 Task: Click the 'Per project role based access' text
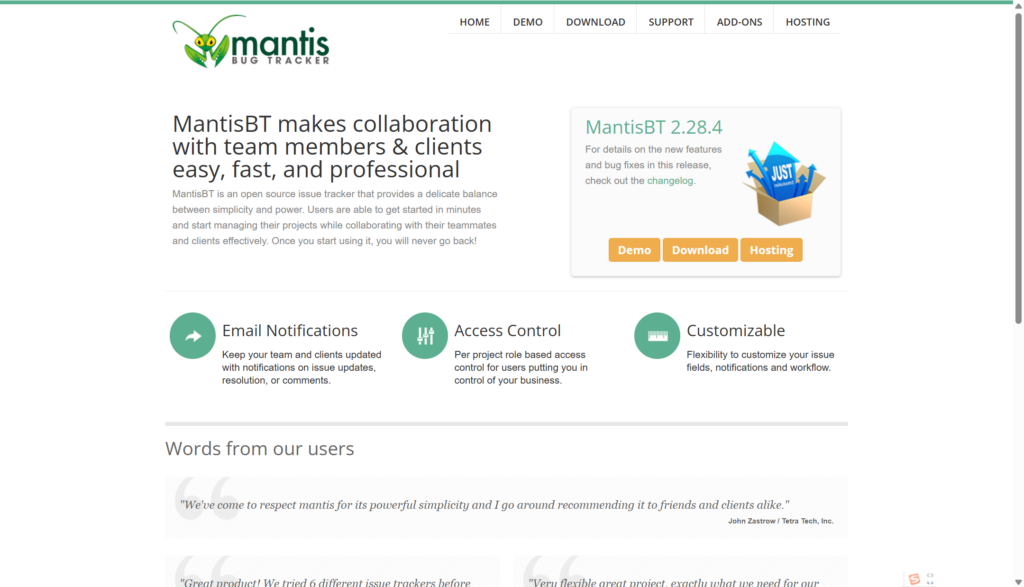tap(520, 368)
